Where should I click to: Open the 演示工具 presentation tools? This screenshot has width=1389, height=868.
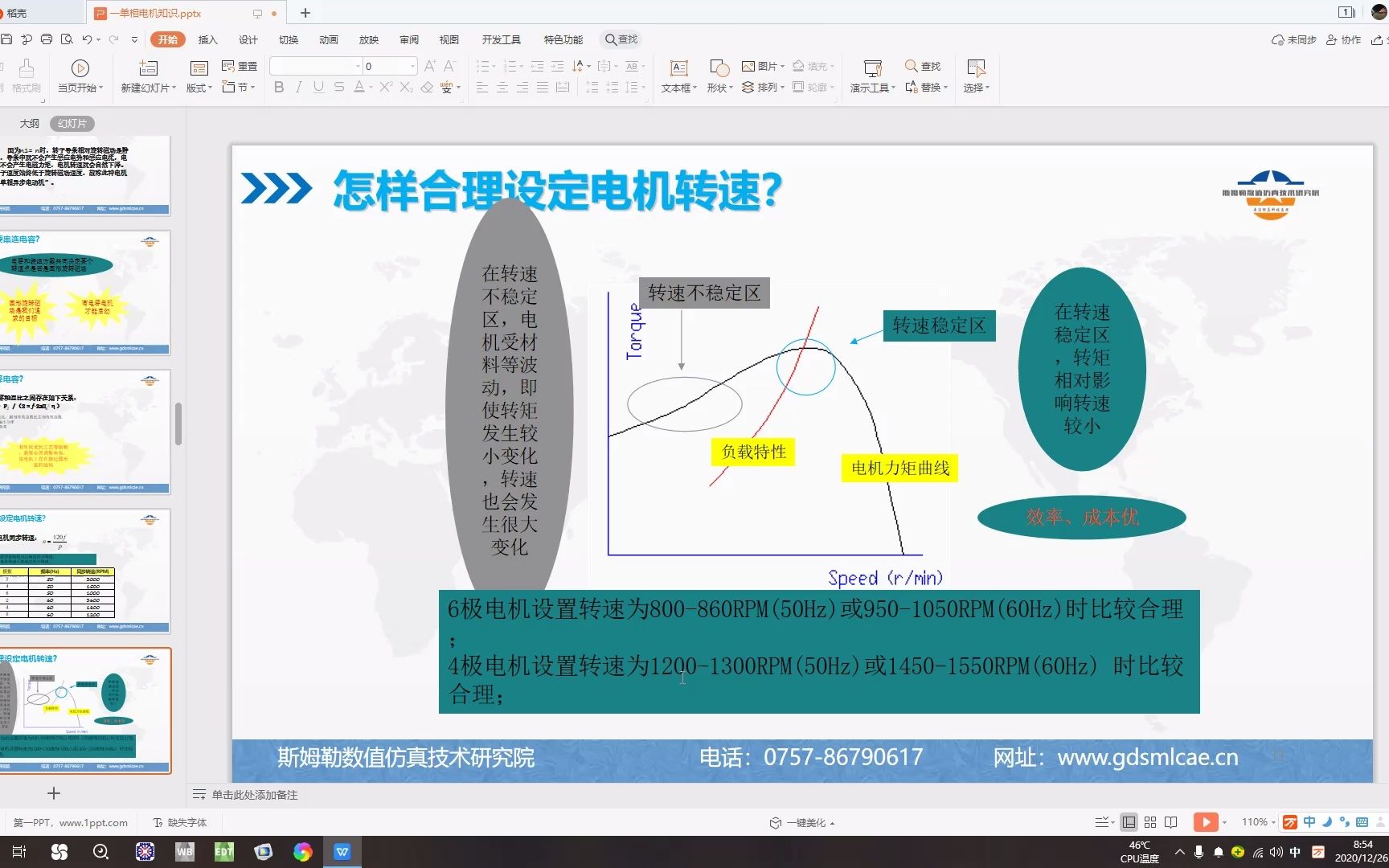tap(871, 76)
